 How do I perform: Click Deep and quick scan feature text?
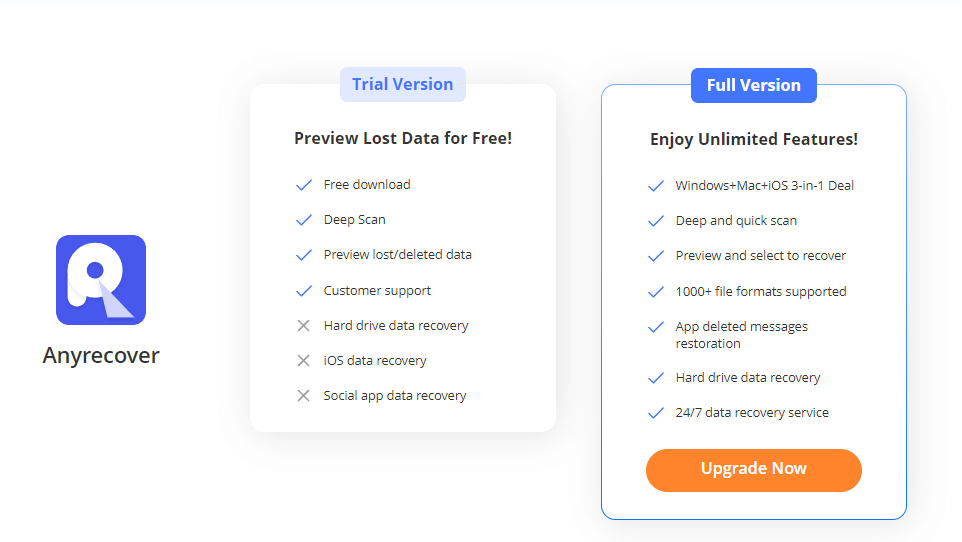736,220
